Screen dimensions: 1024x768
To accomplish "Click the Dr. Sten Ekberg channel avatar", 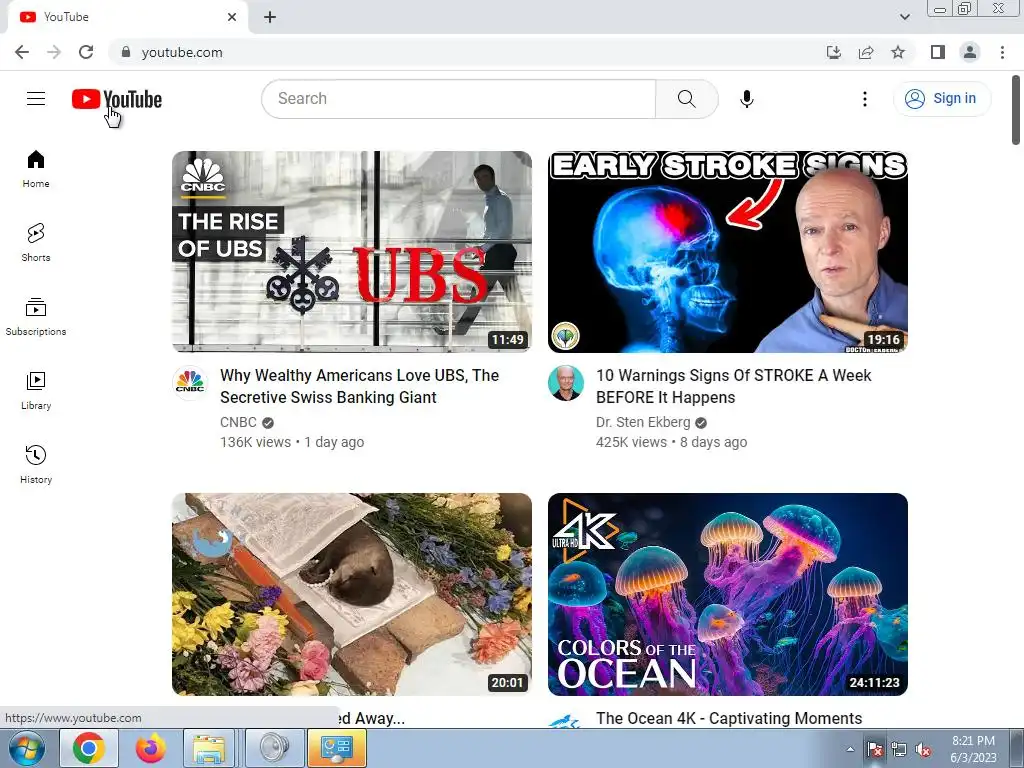I will coord(566,383).
